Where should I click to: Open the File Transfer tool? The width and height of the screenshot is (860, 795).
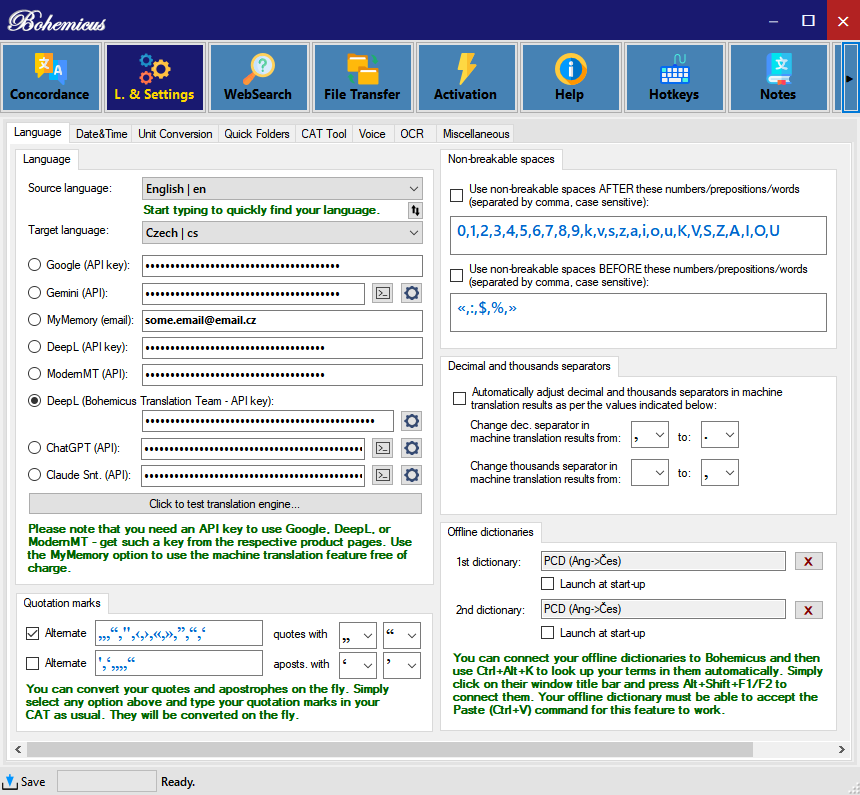(362, 77)
